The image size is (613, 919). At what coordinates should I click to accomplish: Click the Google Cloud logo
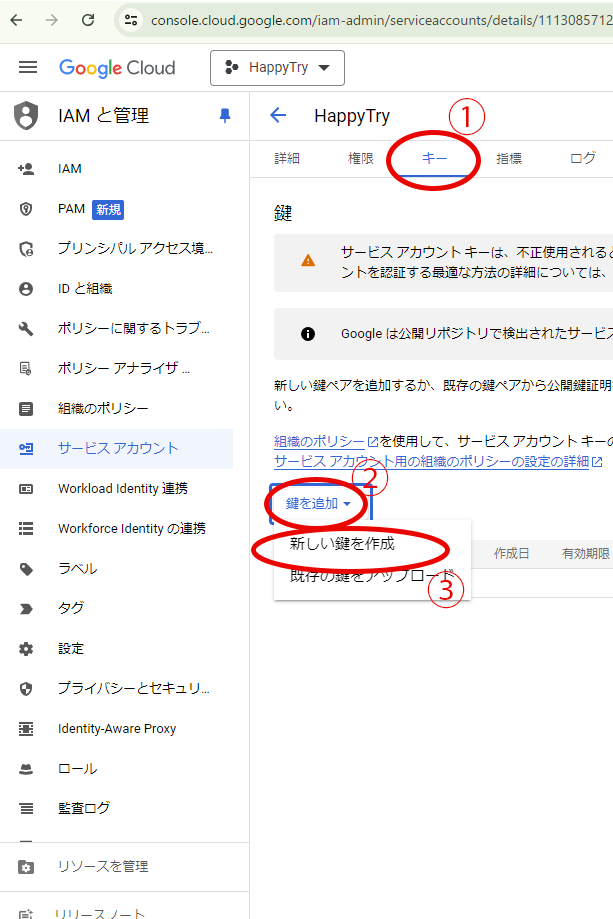point(117,68)
